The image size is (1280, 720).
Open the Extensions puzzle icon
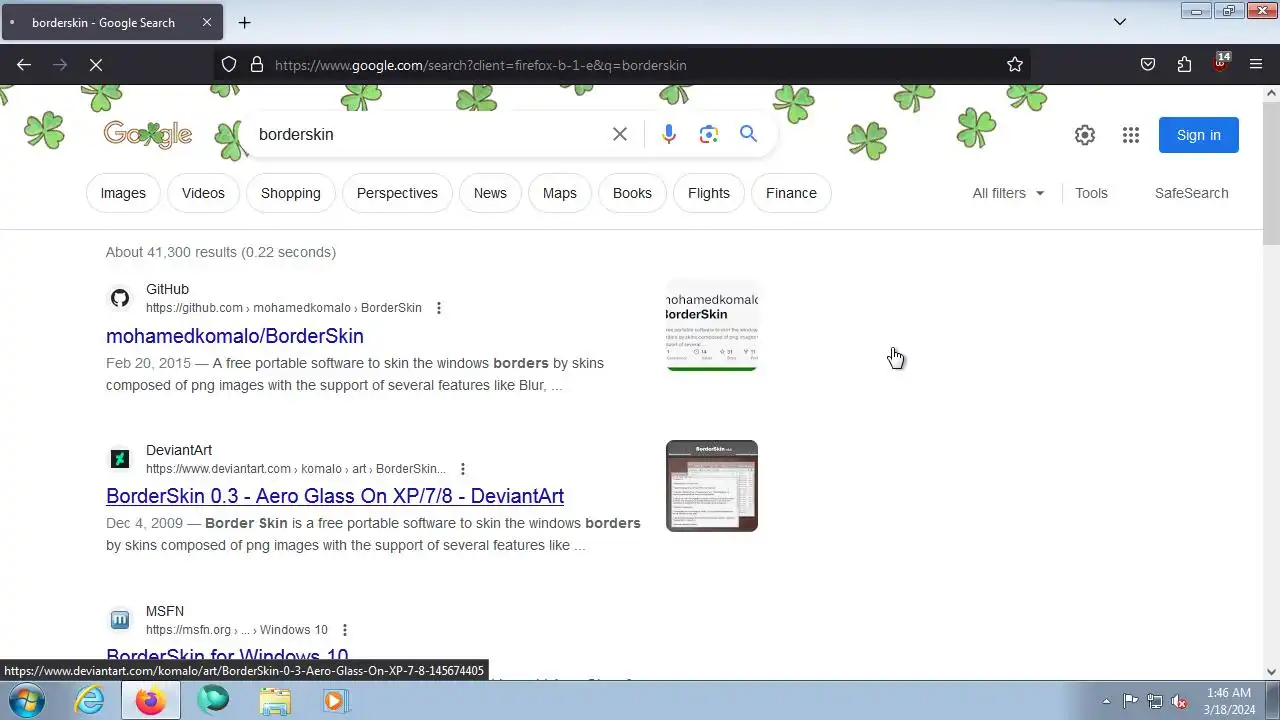[1184, 65]
